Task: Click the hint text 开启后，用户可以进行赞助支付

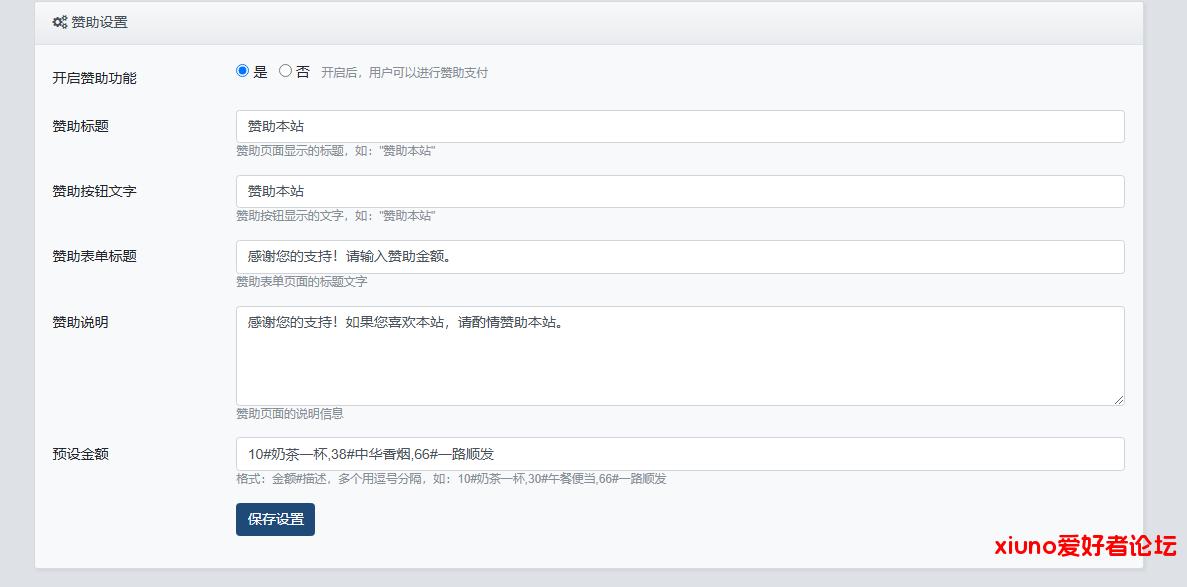Action: point(404,73)
